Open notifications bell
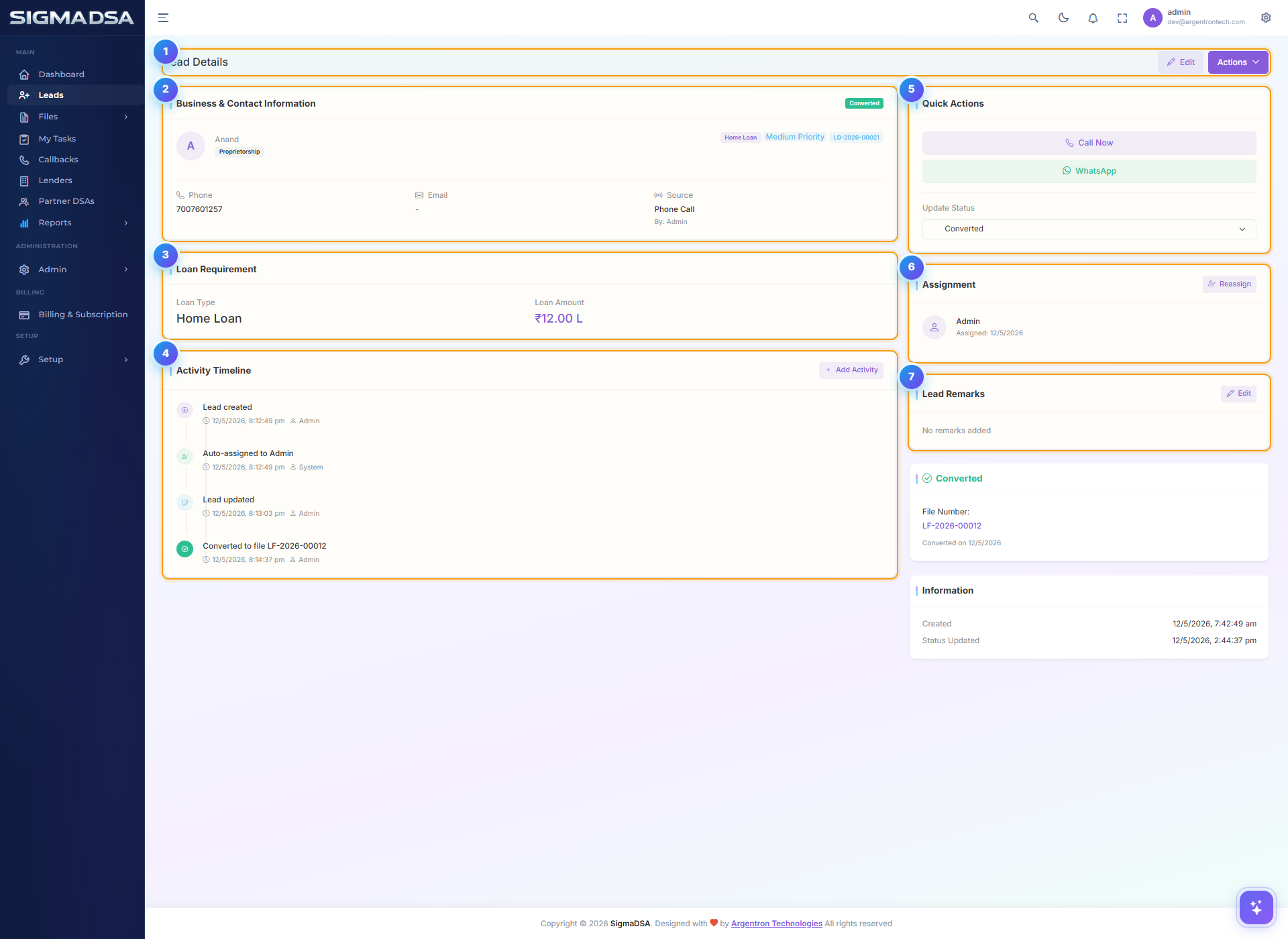Image resolution: width=1288 pixels, height=939 pixels. 1093,18
